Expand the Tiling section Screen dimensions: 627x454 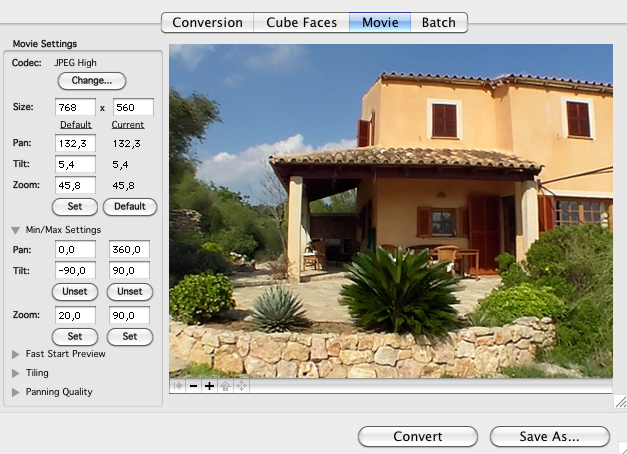coord(16,373)
